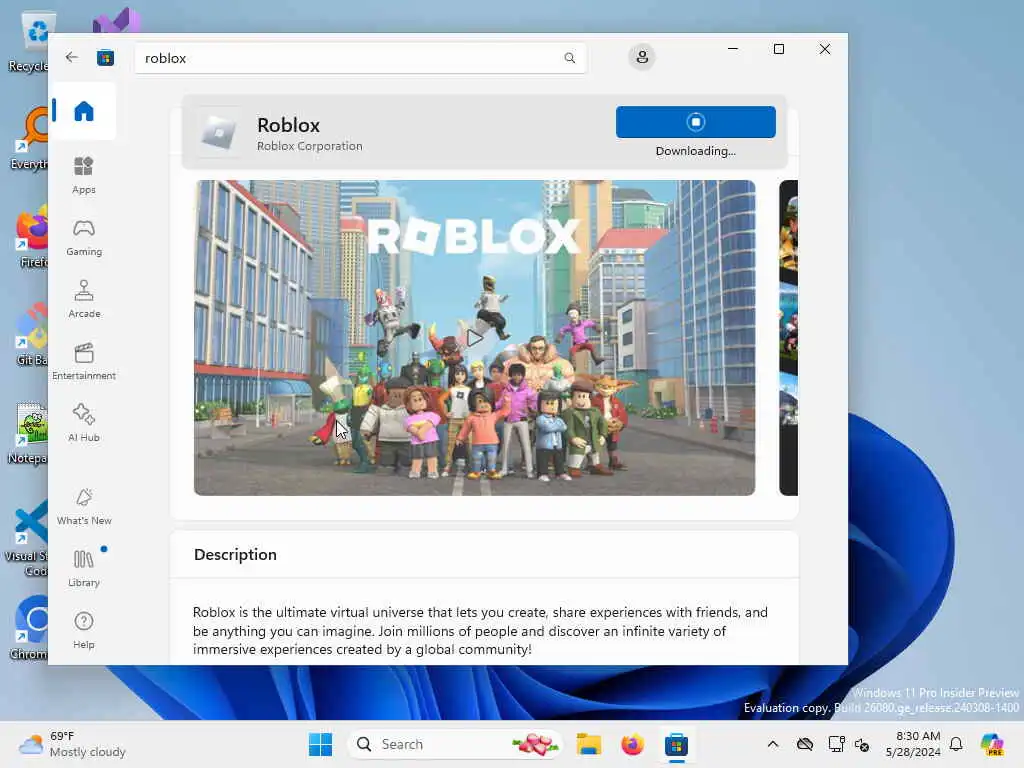
Task: Open the weather widget
Action: tap(72, 744)
